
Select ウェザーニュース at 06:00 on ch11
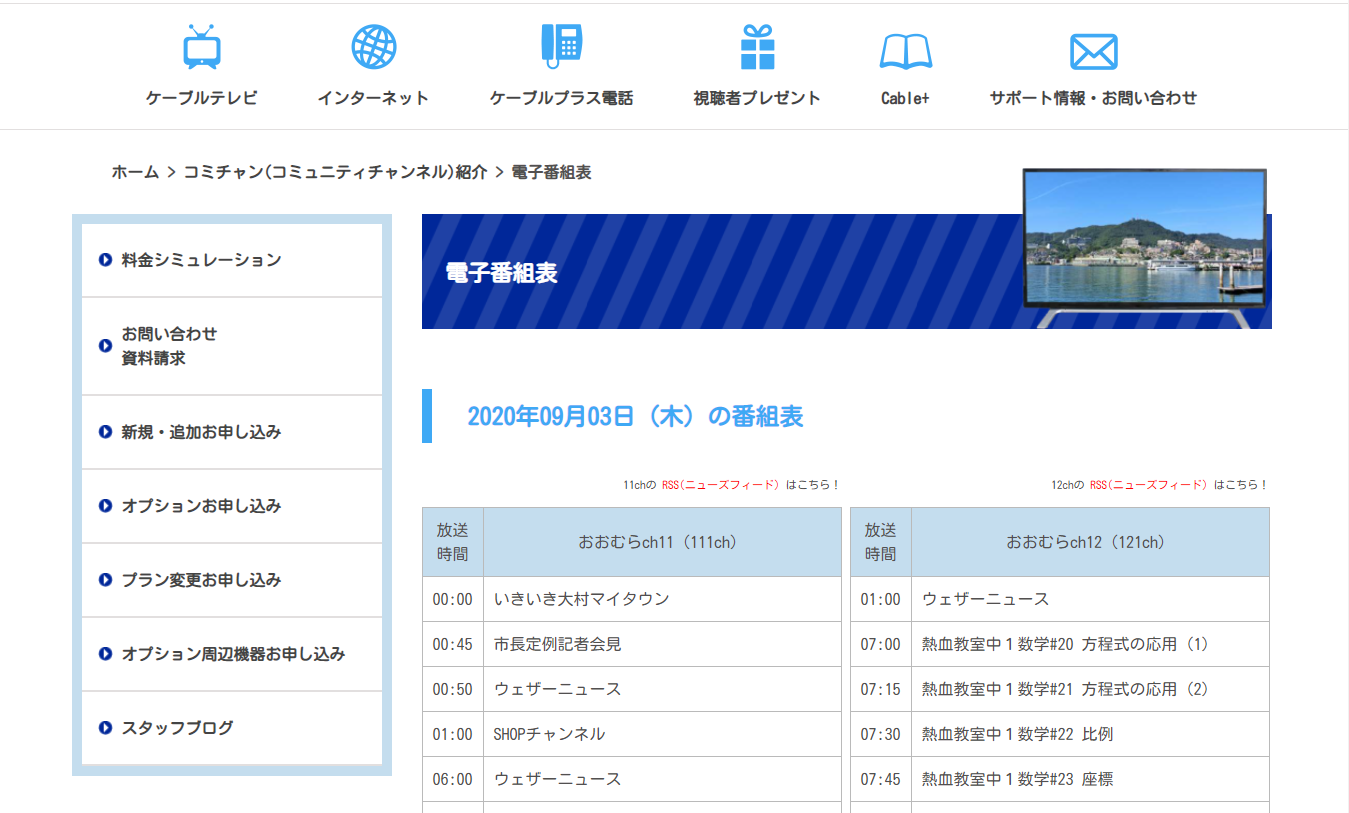662,779
